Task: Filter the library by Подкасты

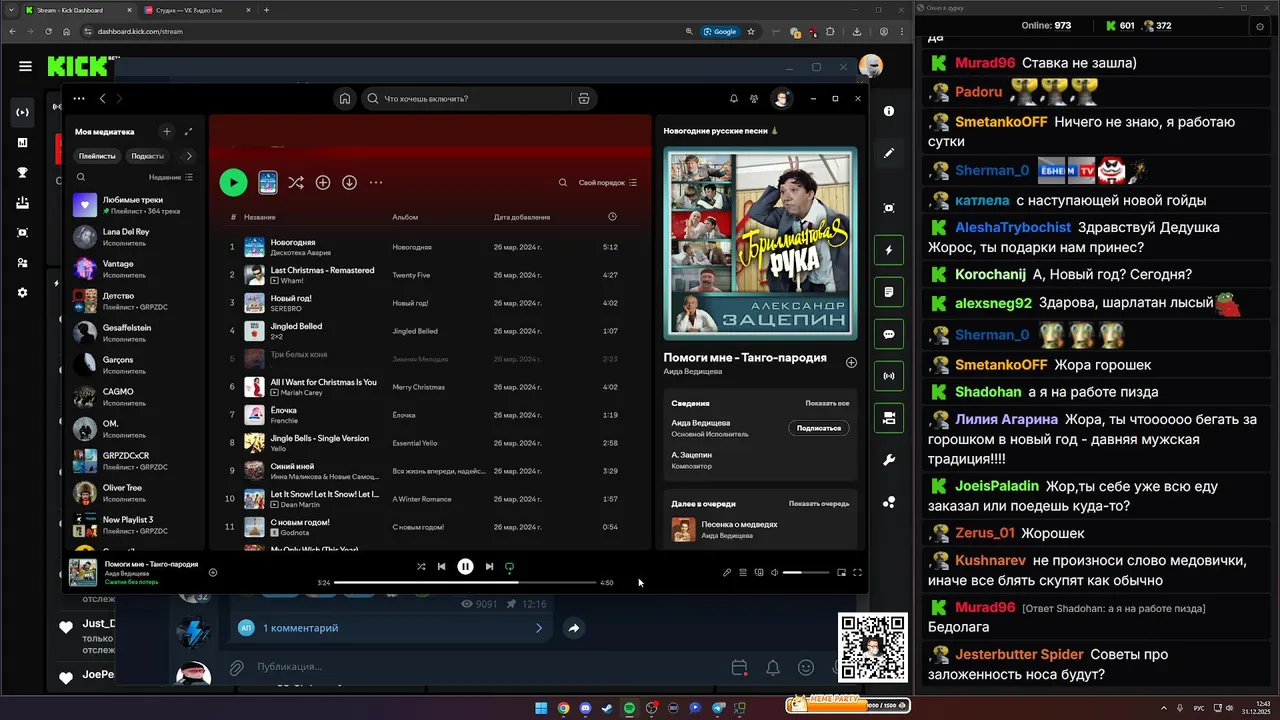Action: click(147, 156)
